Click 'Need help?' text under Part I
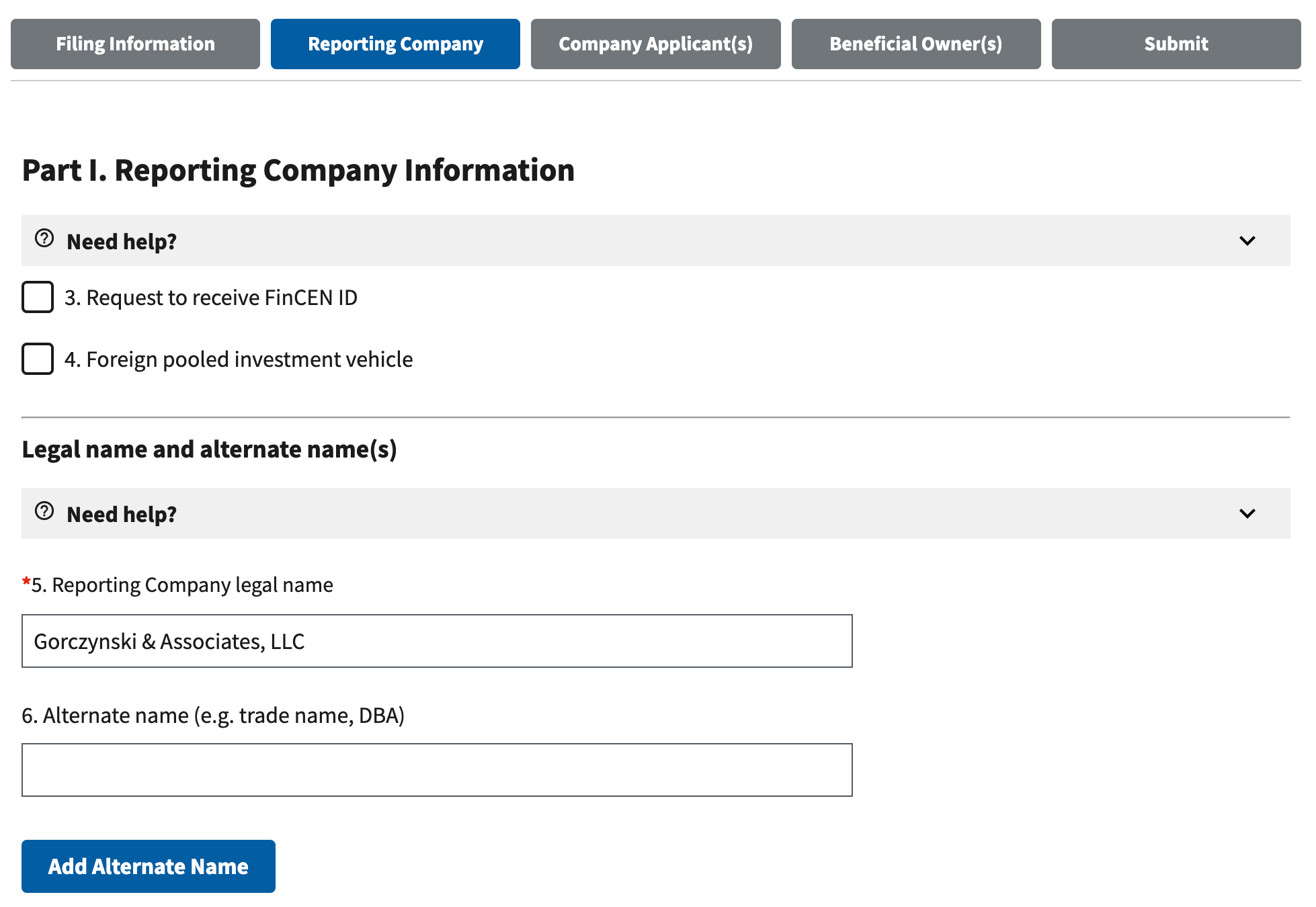 point(122,241)
